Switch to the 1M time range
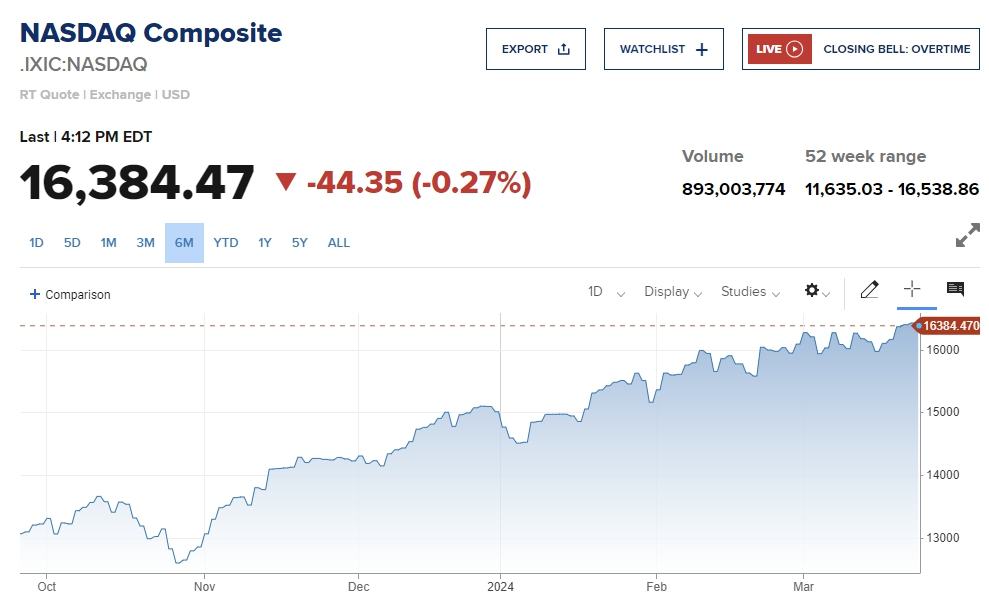 coord(109,243)
